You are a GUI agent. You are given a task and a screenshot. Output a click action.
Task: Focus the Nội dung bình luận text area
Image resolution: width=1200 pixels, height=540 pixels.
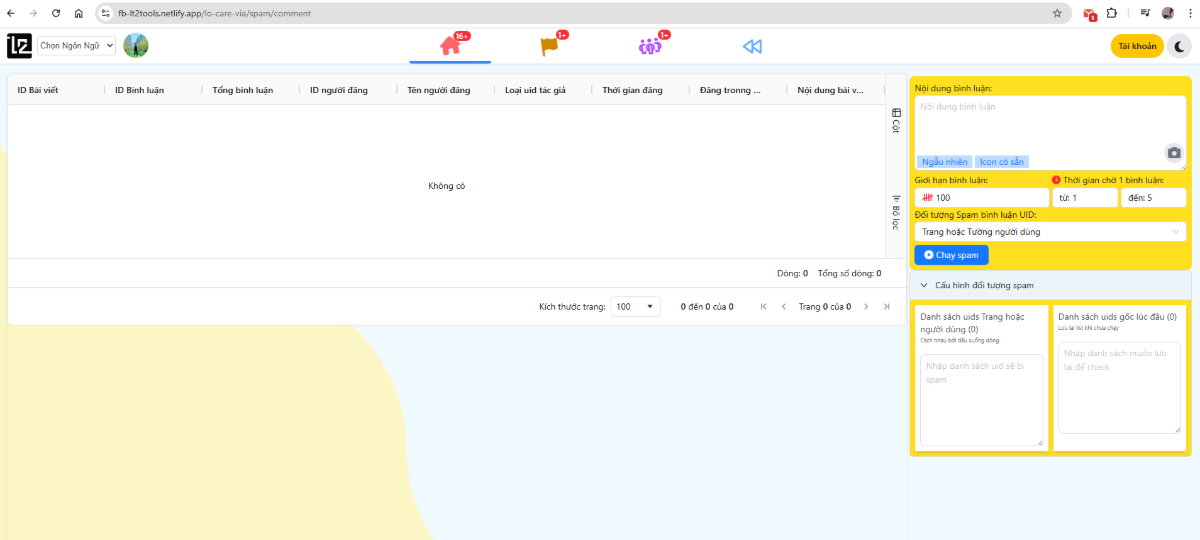1050,133
